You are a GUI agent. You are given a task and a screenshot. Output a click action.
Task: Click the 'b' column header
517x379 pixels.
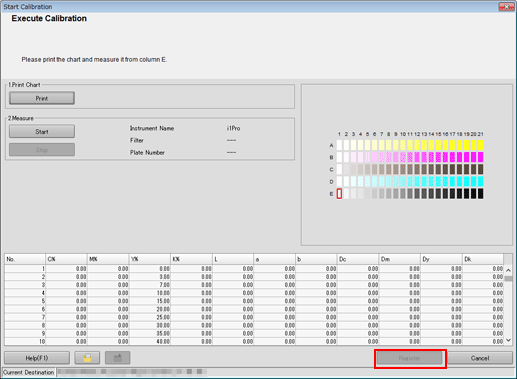pos(316,259)
